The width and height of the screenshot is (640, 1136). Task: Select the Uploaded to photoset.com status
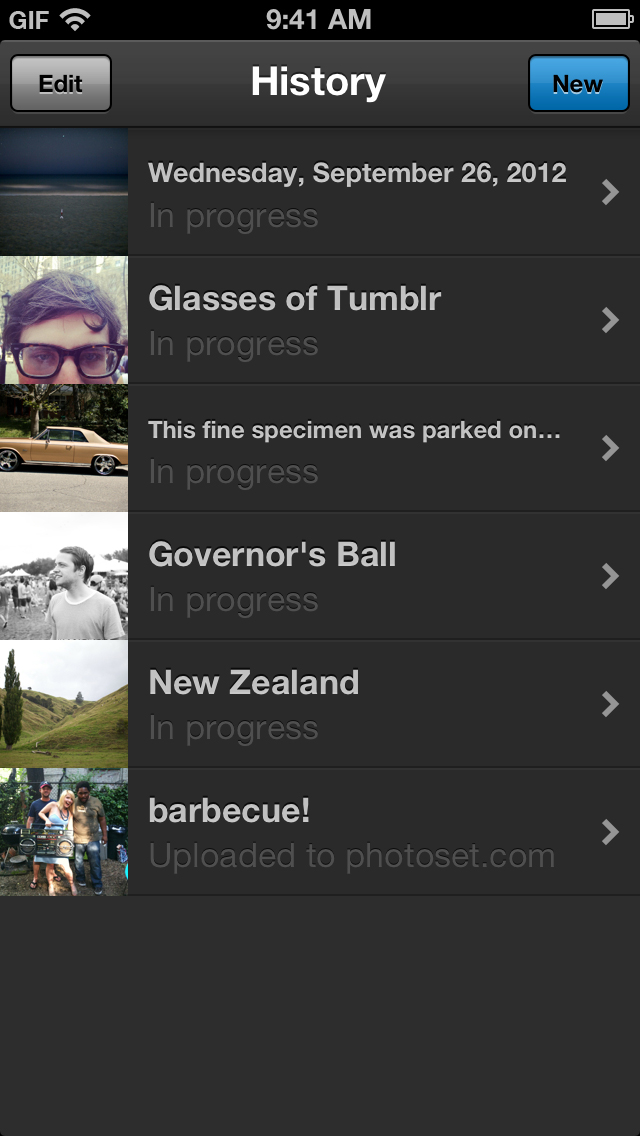[x=350, y=856]
